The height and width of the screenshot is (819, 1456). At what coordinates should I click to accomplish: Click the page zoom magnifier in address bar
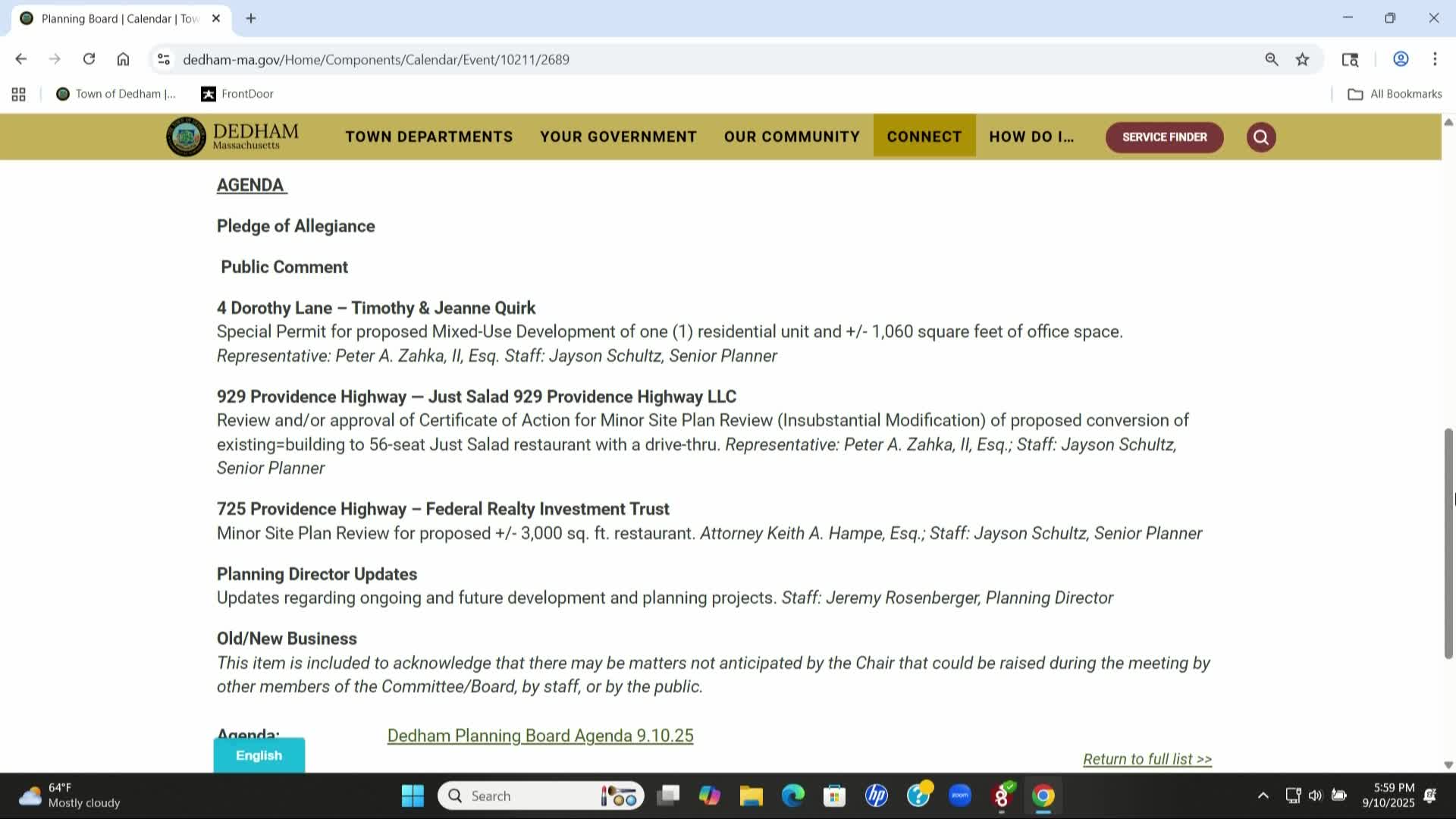[1272, 59]
